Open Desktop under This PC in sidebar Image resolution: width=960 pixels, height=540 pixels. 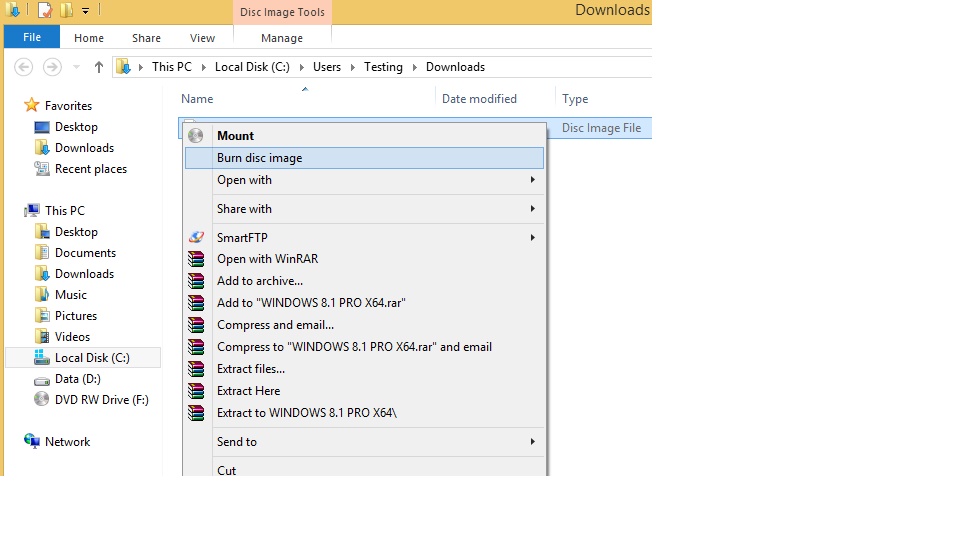click(x=76, y=231)
